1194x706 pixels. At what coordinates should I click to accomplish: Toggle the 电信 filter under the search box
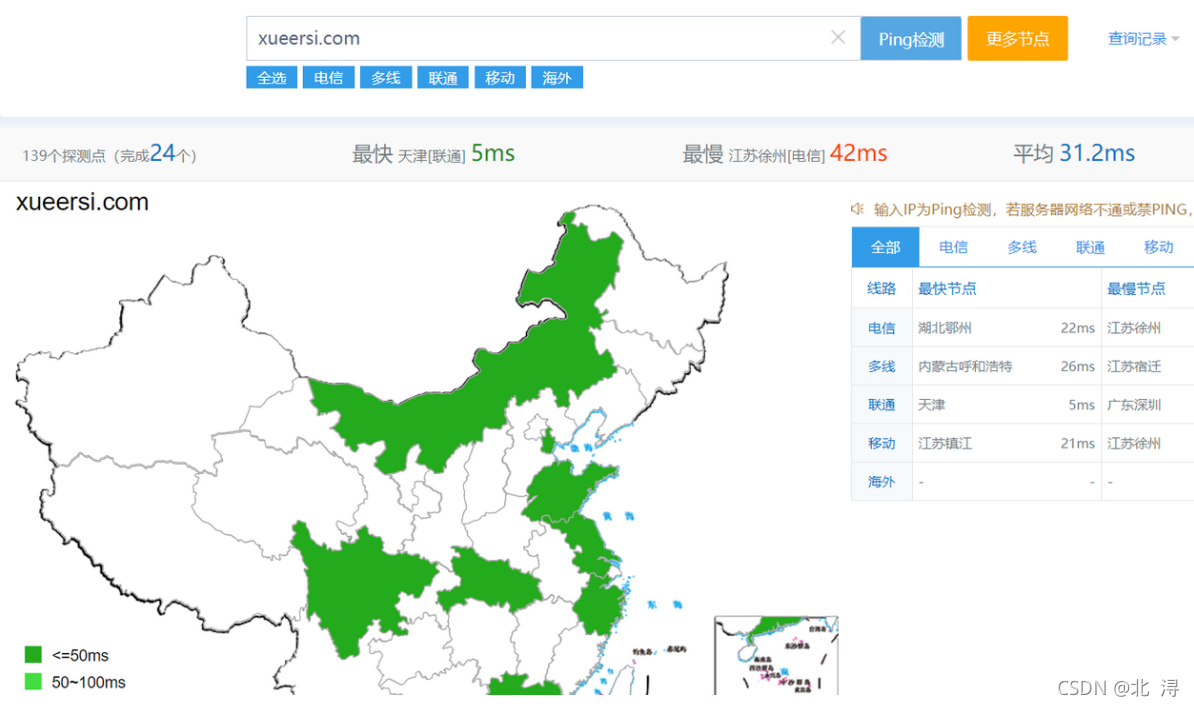pyautogui.click(x=329, y=78)
